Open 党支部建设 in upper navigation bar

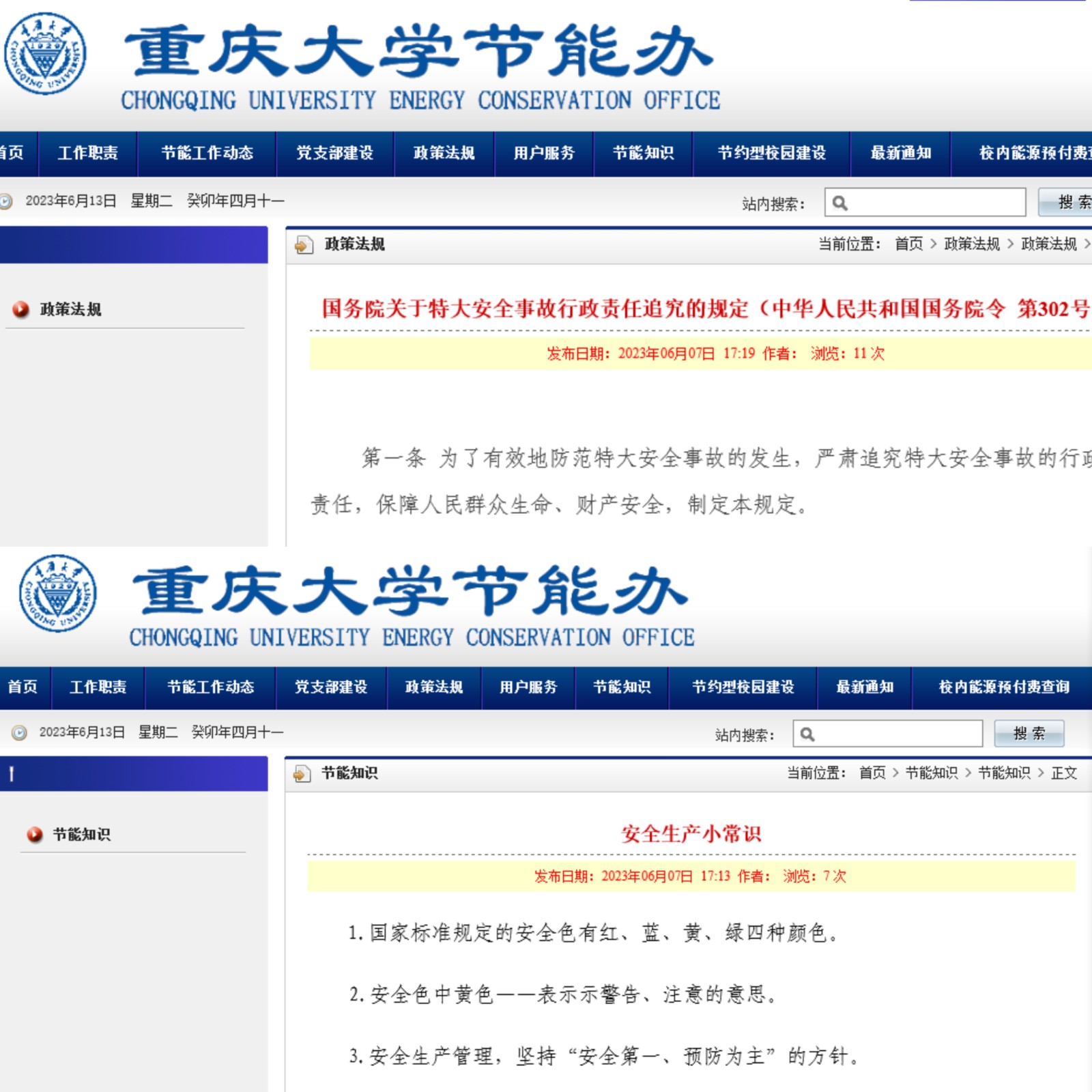[x=335, y=153]
